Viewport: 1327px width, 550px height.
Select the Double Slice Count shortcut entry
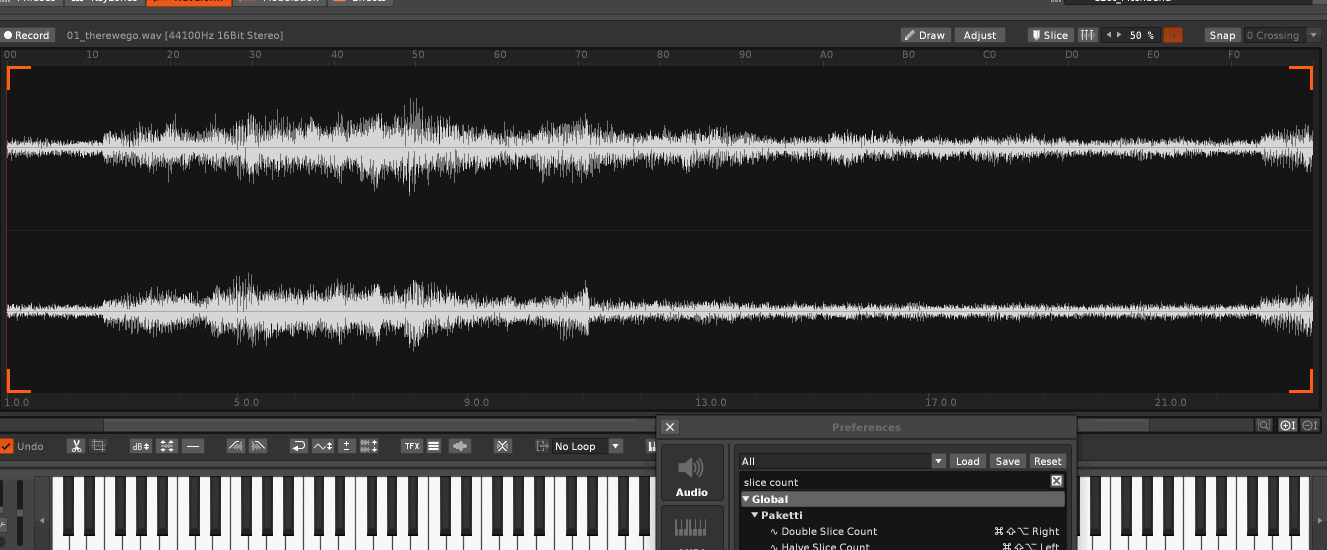coord(829,531)
